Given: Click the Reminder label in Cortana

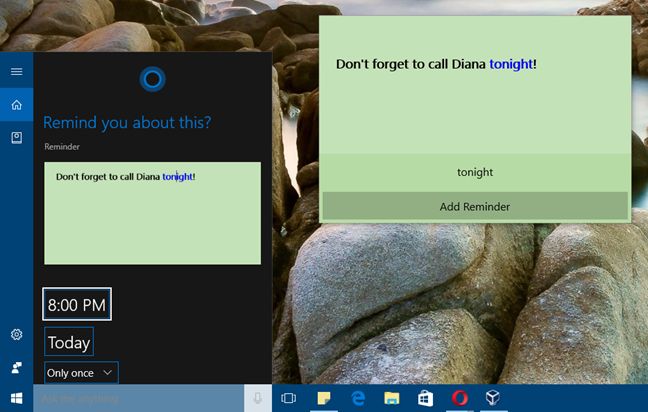Looking at the screenshot, I should [62, 147].
